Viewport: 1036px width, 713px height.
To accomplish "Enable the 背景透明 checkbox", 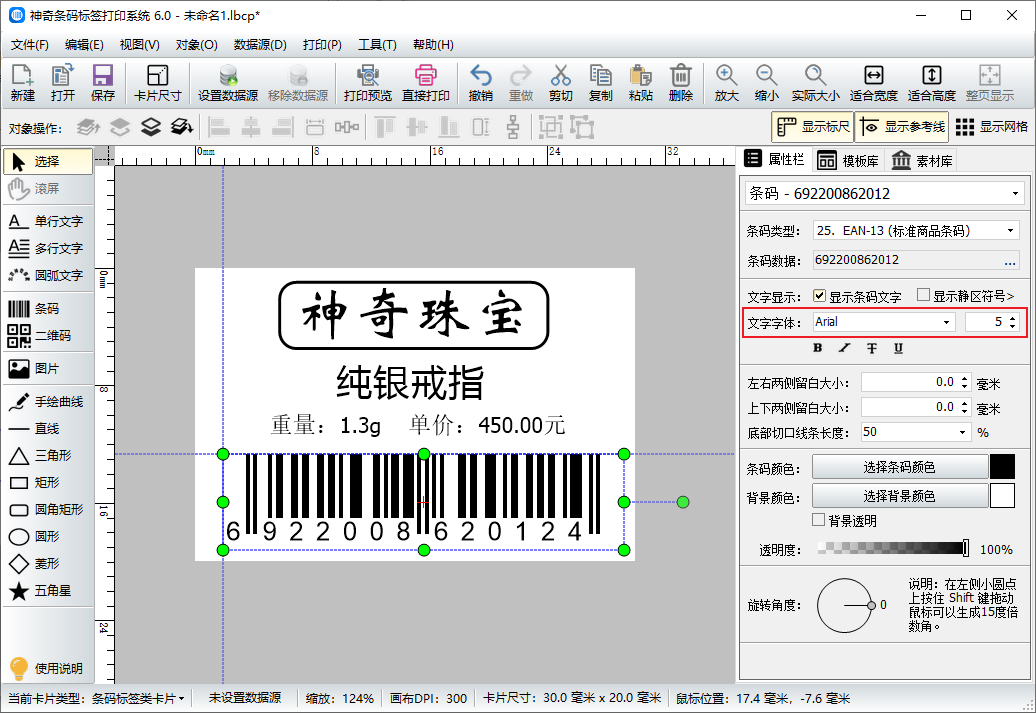I will (x=819, y=520).
